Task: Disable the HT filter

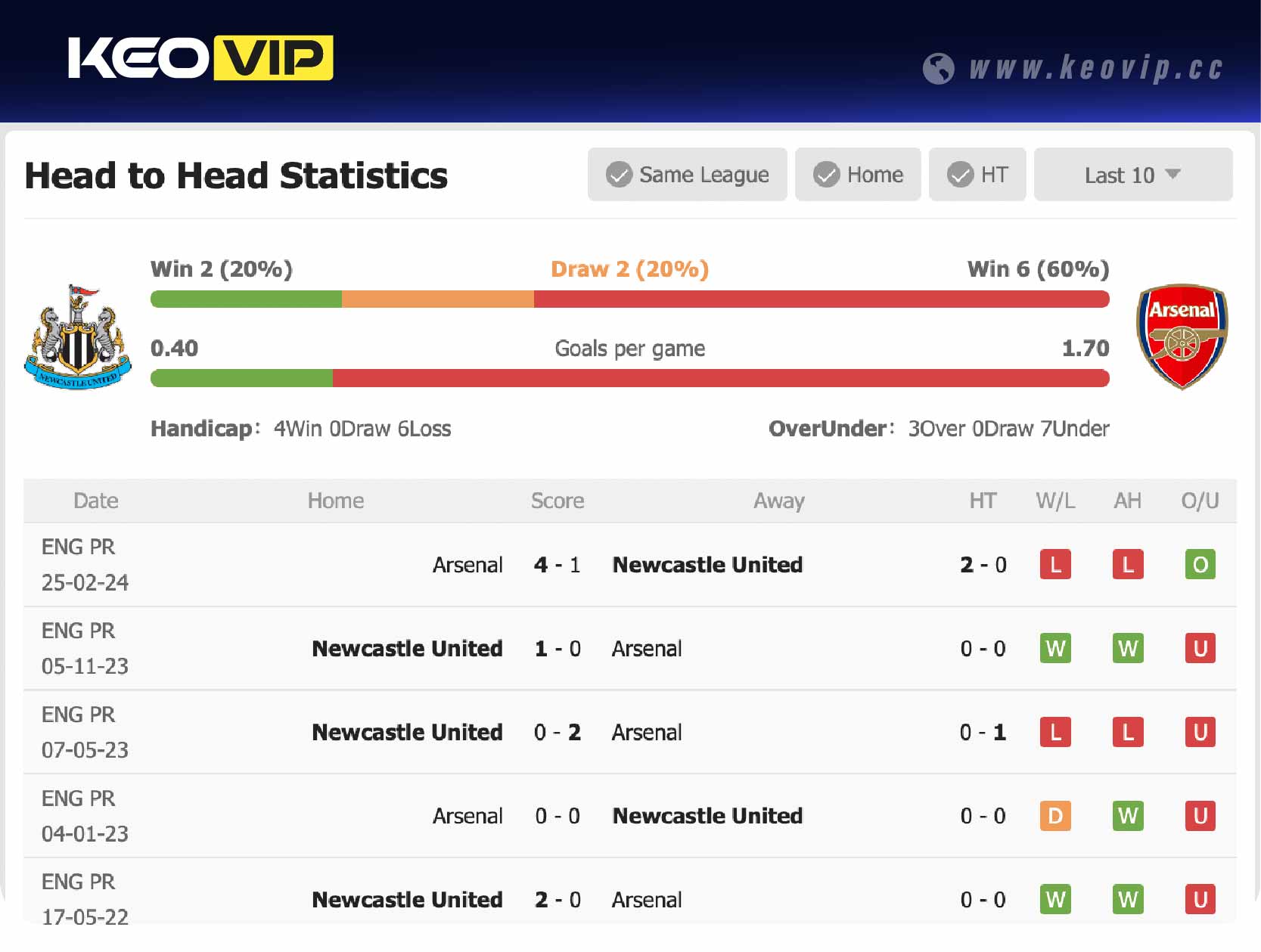Action: (977, 175)
